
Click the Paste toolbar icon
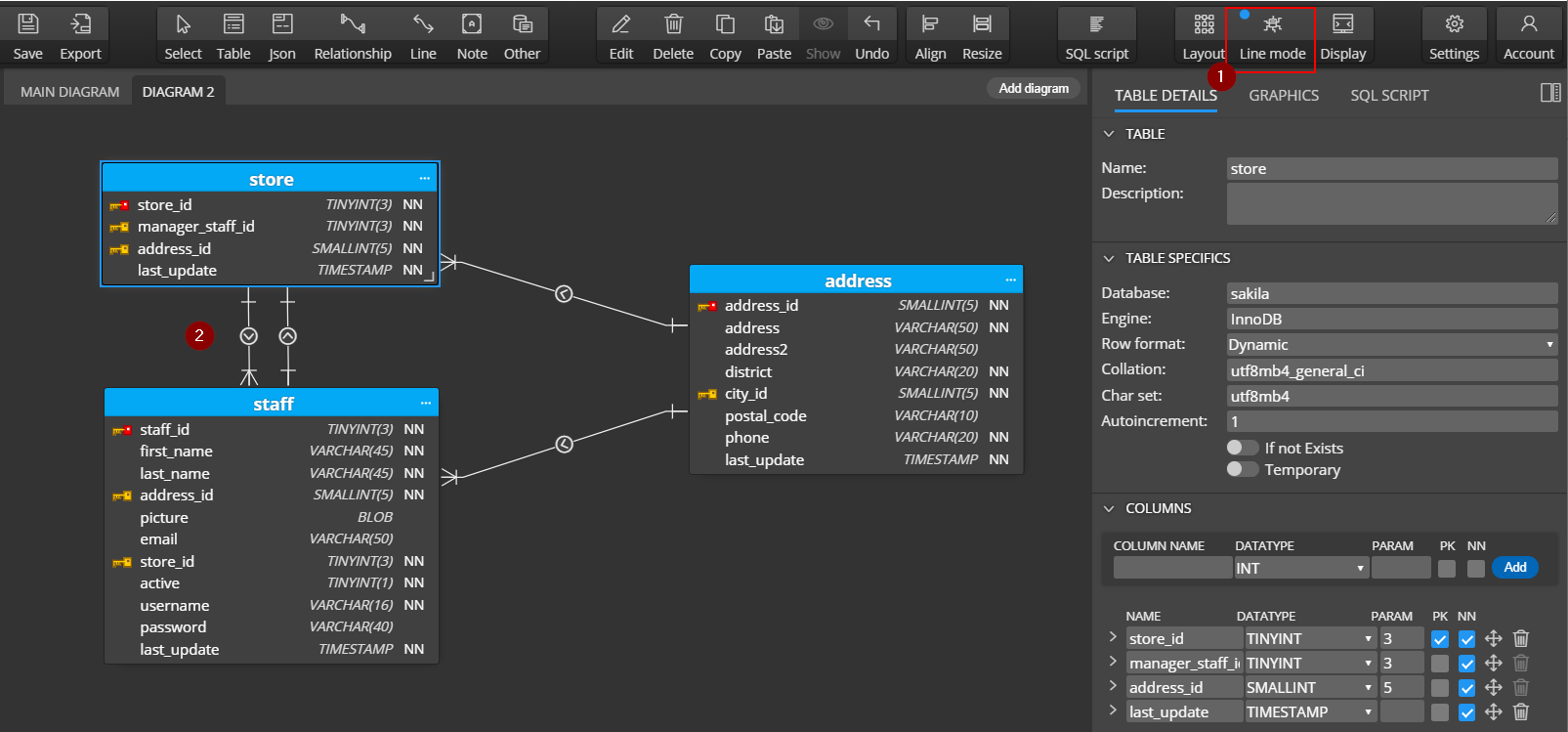[774, 24]
